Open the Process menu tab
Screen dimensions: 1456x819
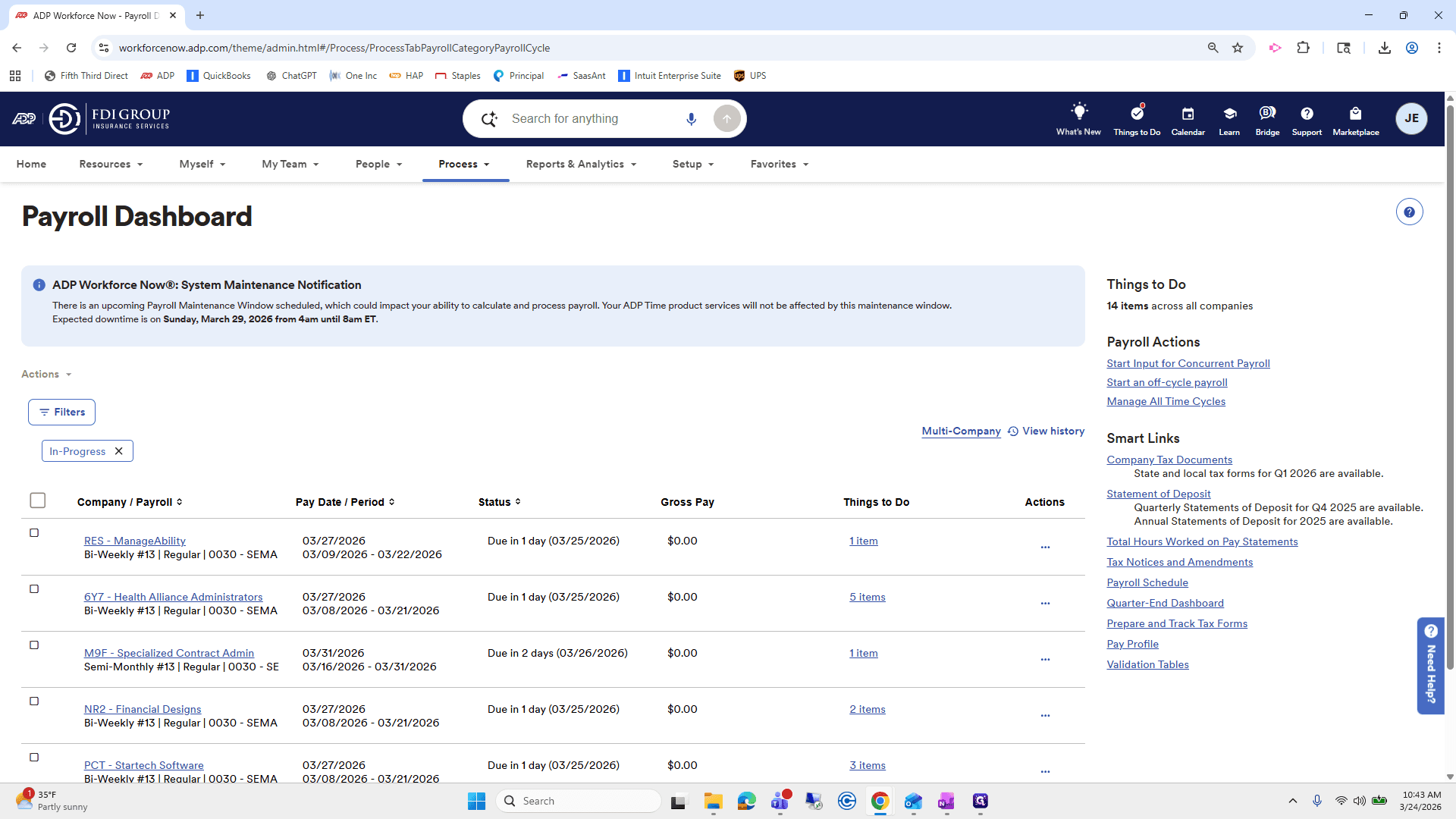[464, 165]
